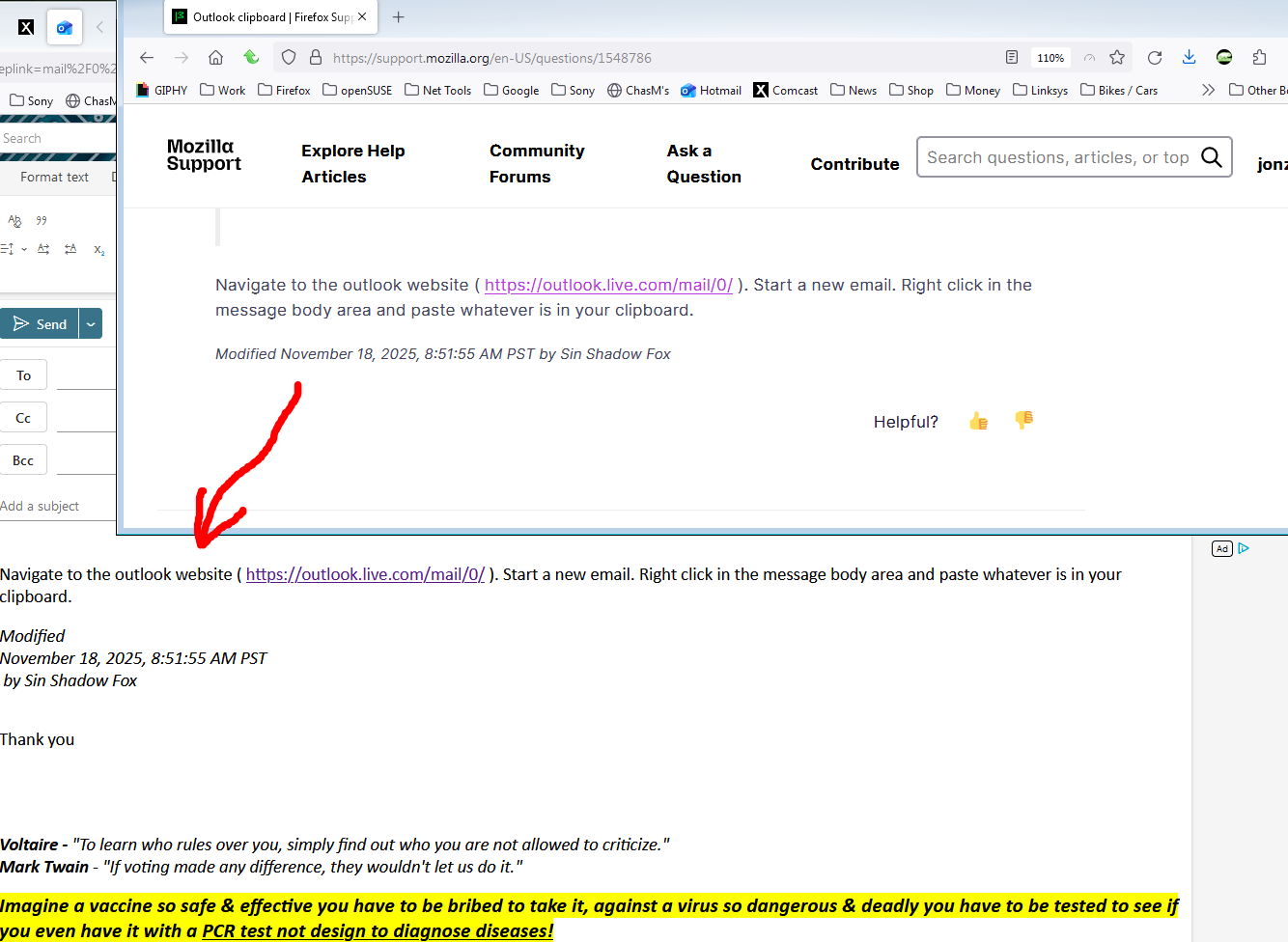Open the openSUSE bookmarks folder
This screenshot has height=942, width=1288.
click(x=357, y=90)
